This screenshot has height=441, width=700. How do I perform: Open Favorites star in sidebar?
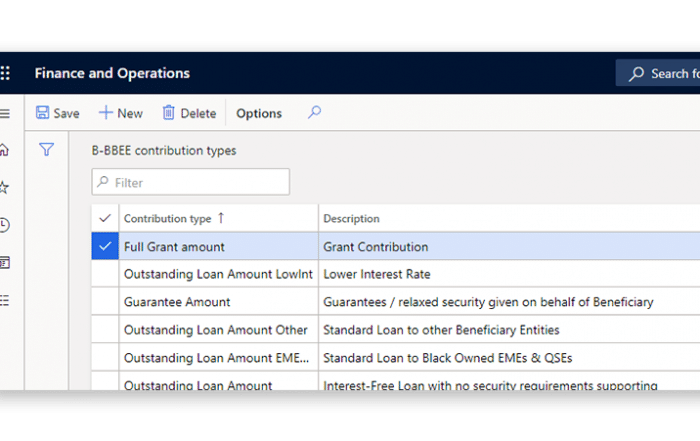tap(5, 187)
